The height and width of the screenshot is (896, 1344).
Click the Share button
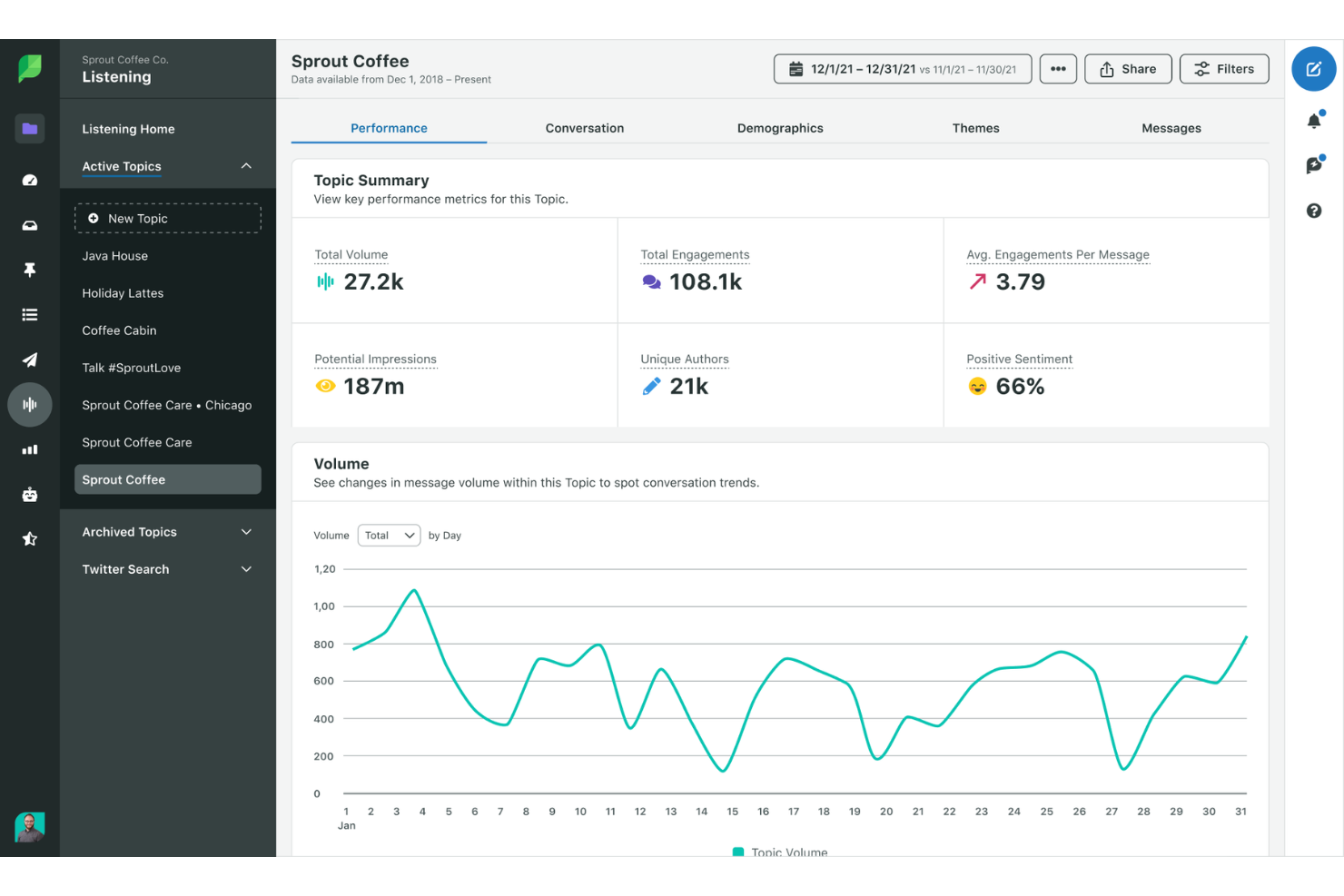click(x=1128, y=68)
